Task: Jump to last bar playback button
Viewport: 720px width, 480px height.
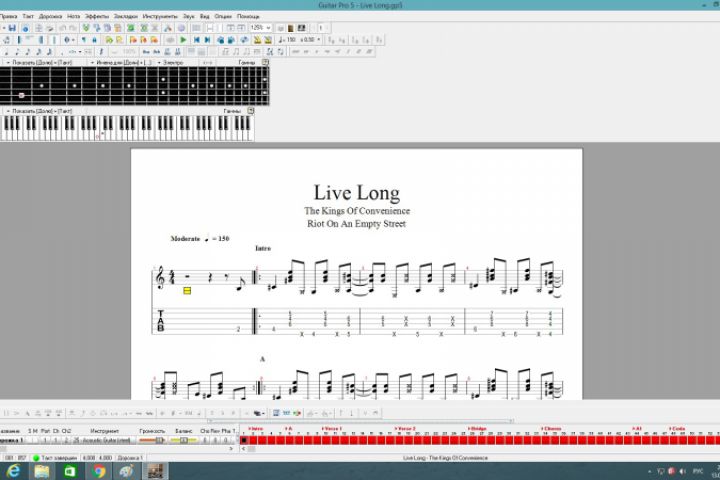Action: (x=207, y=40)
